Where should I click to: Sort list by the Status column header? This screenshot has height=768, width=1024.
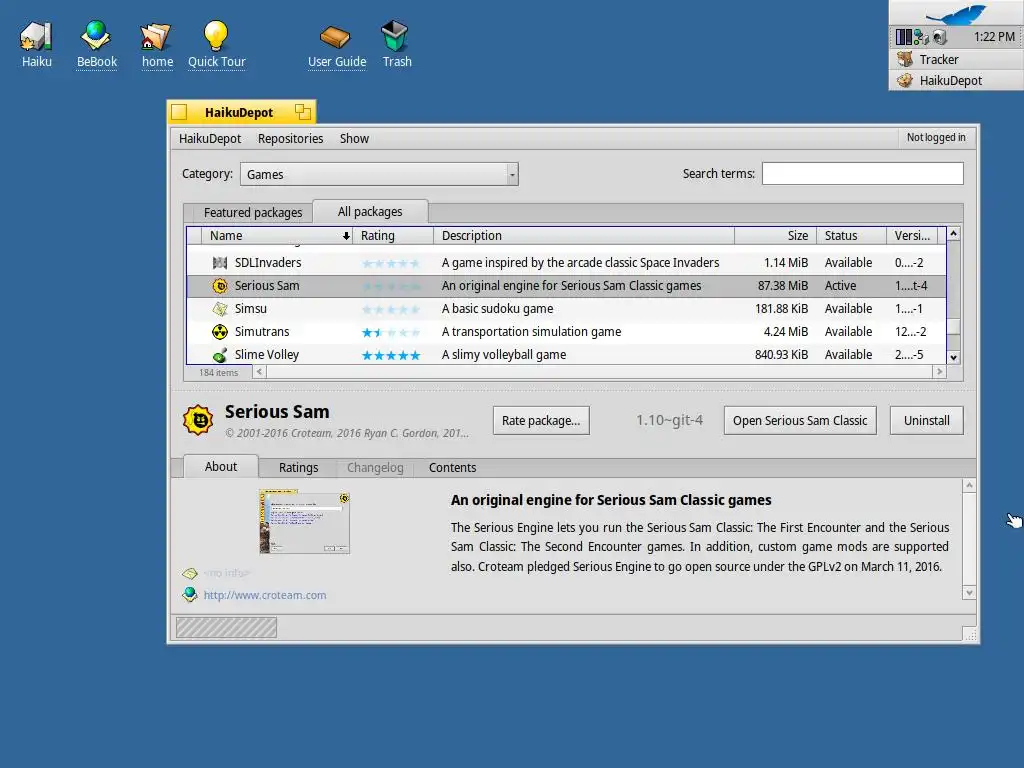click(x=852, y=236)
